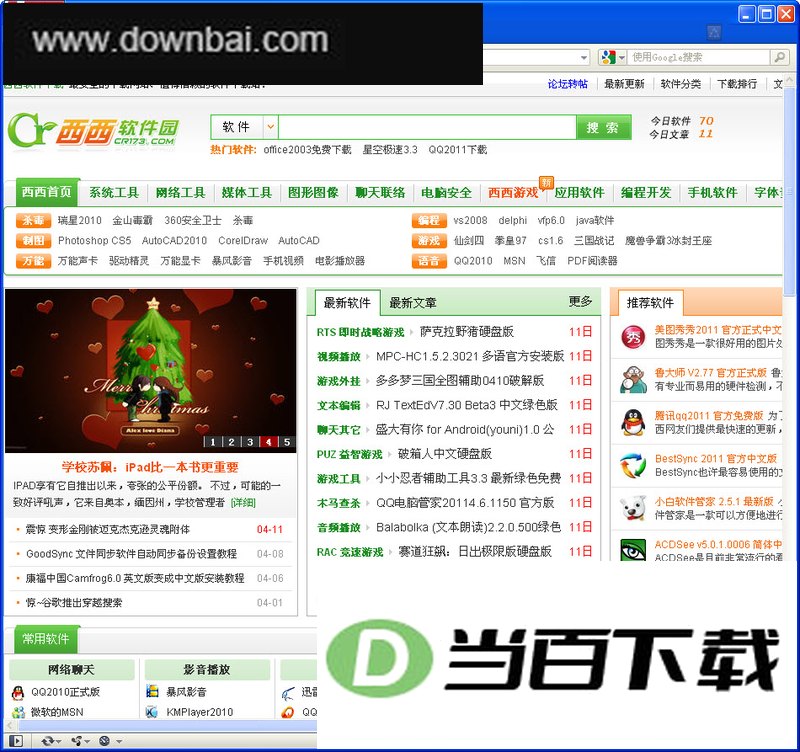Click the 常用软件 section tab
Image resolution: width=800 pixels, height=752 pixels.
pyautogui.click(x=46, y=639)
